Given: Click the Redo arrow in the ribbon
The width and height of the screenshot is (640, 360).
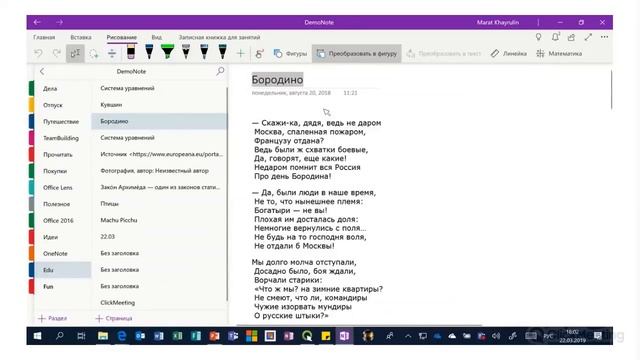Looking at the screenshot, I should coord(57,53).
